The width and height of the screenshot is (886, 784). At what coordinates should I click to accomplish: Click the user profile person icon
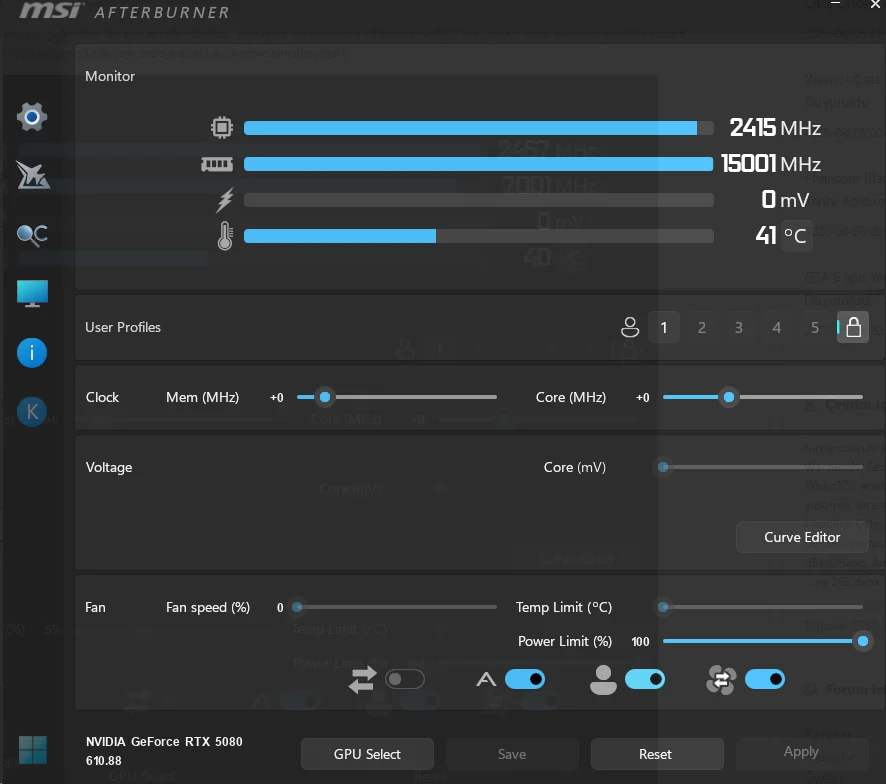pos(629,327)
